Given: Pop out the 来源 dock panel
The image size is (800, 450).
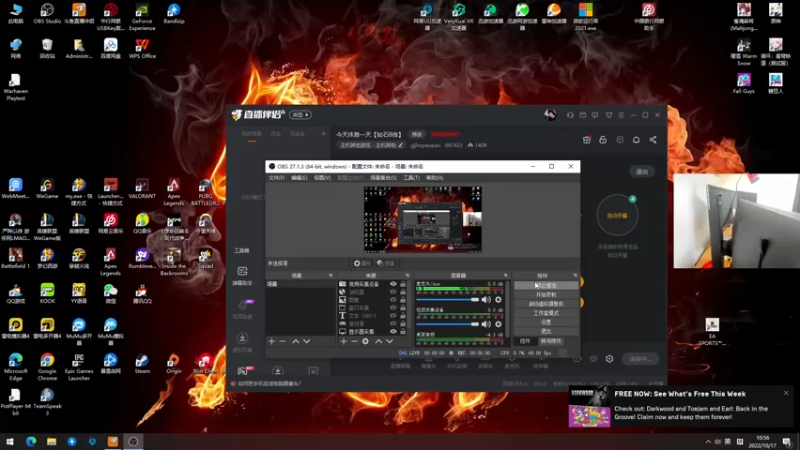Looking at the screenshot, I should point(407,276).
